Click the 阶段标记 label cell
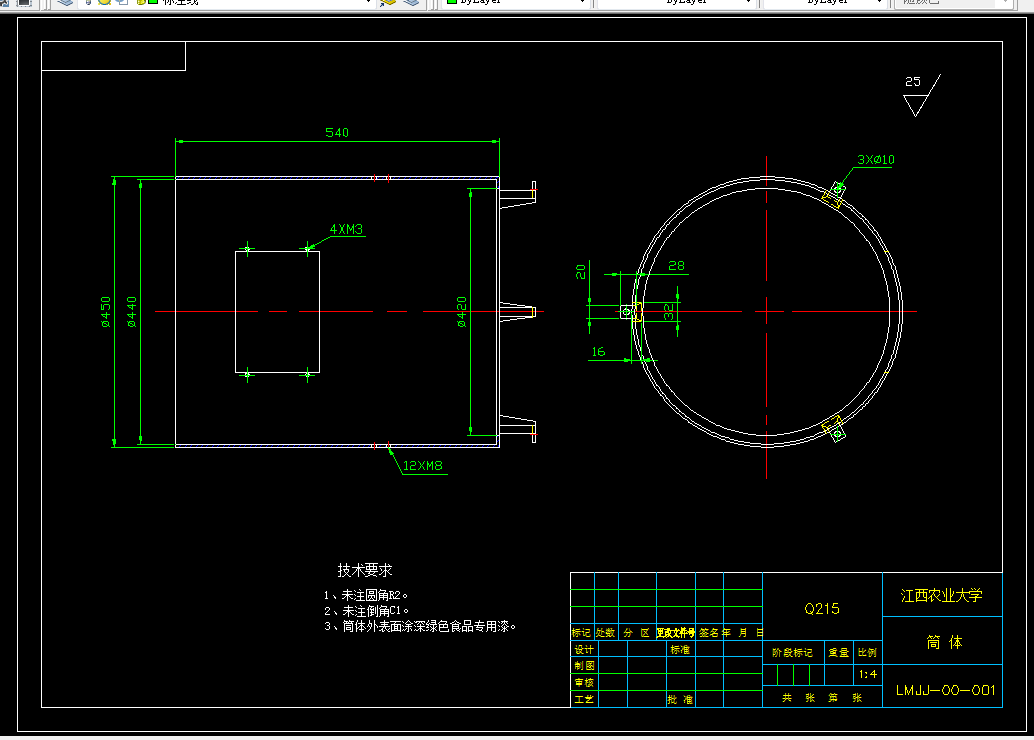1034x740 pixels. pos(793,652)
